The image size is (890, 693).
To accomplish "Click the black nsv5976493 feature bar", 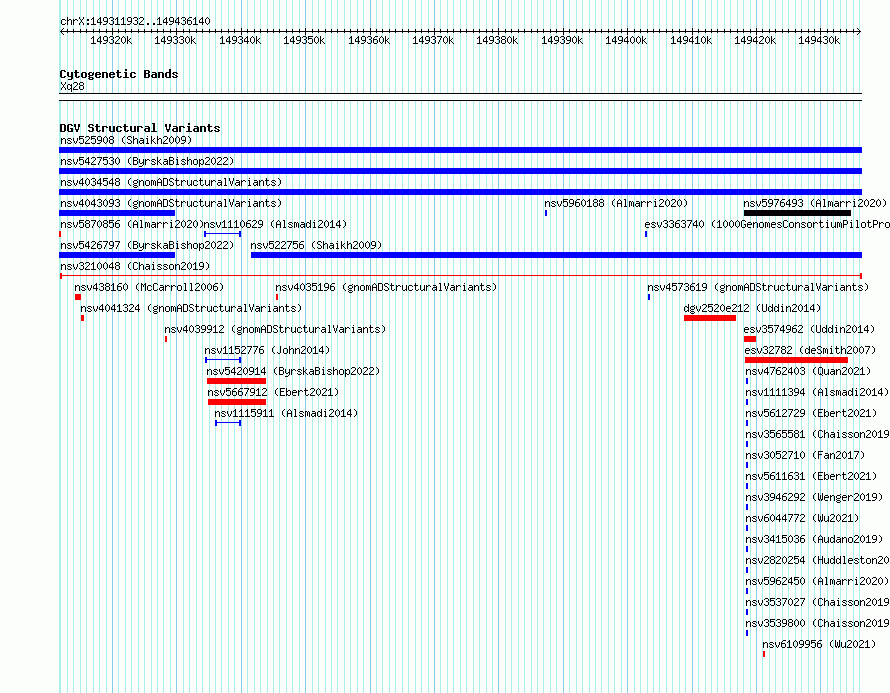I will 797,213.
